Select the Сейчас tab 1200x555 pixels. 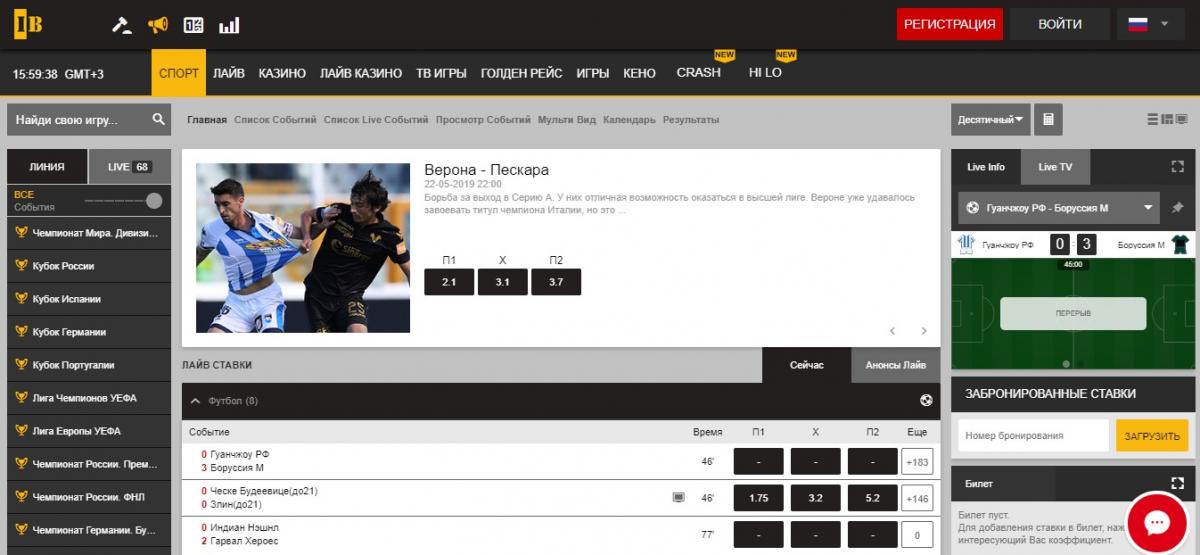806,365
